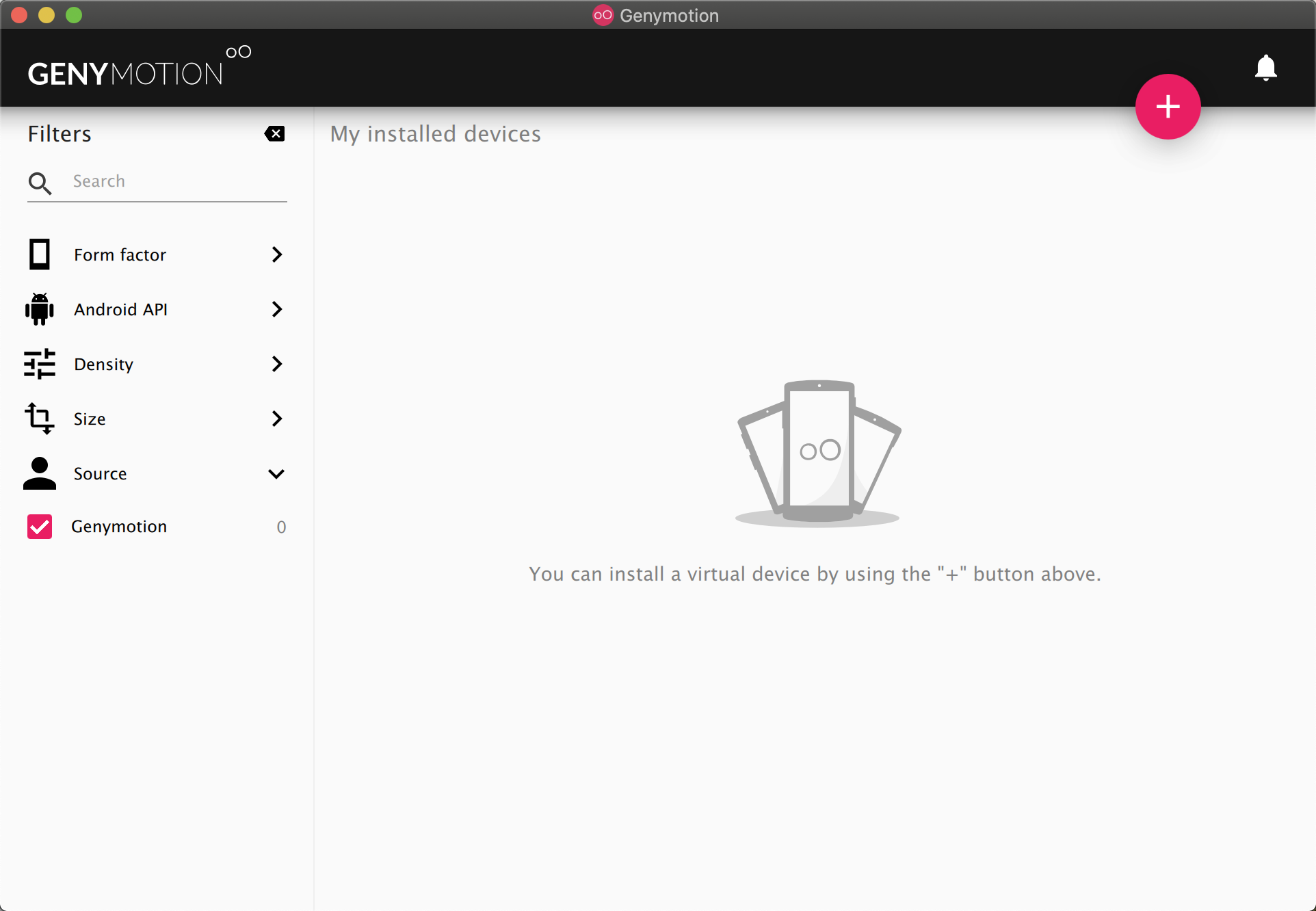Expand the Android API chevron
Image resolution: width=1316 pixels, height=911 pixels.
[x=277, y=309]
